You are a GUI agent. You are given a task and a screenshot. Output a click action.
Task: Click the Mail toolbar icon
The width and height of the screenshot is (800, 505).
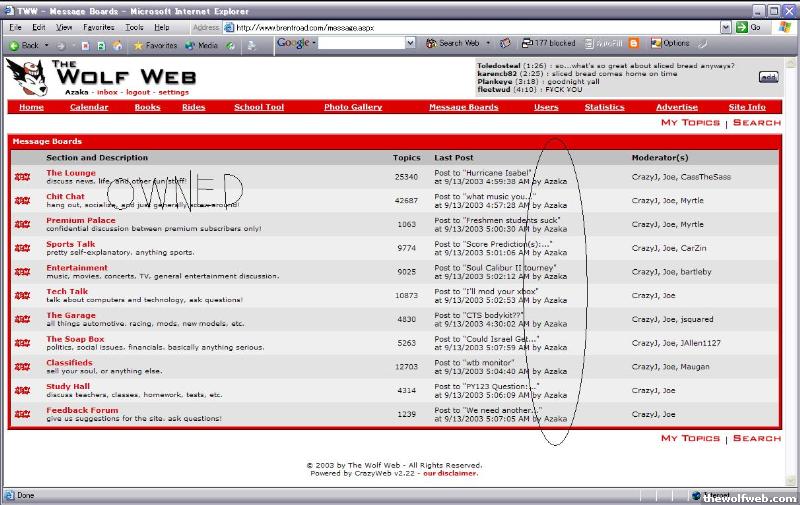point(252,46)
